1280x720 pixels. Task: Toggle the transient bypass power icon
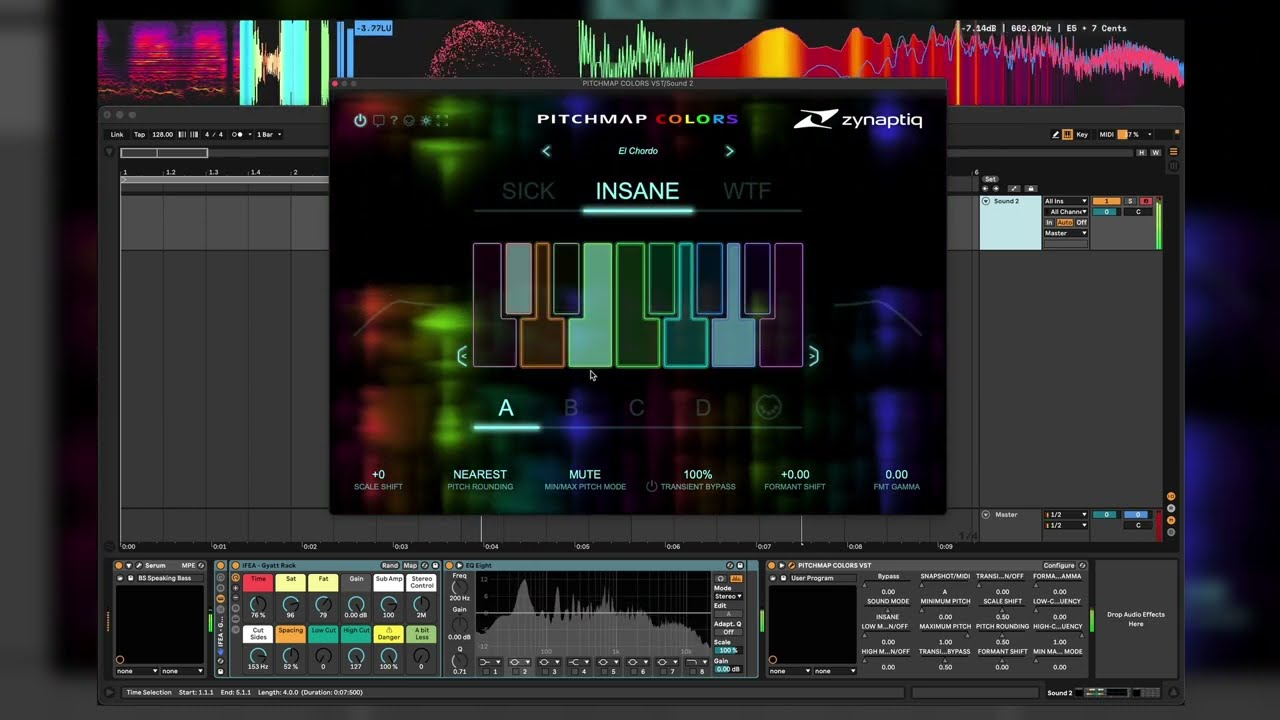(652, 487)
